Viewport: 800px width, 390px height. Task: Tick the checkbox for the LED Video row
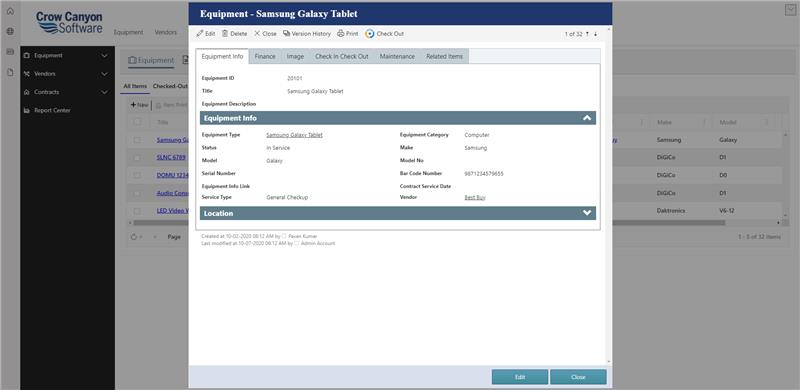(x=137, y=211)
